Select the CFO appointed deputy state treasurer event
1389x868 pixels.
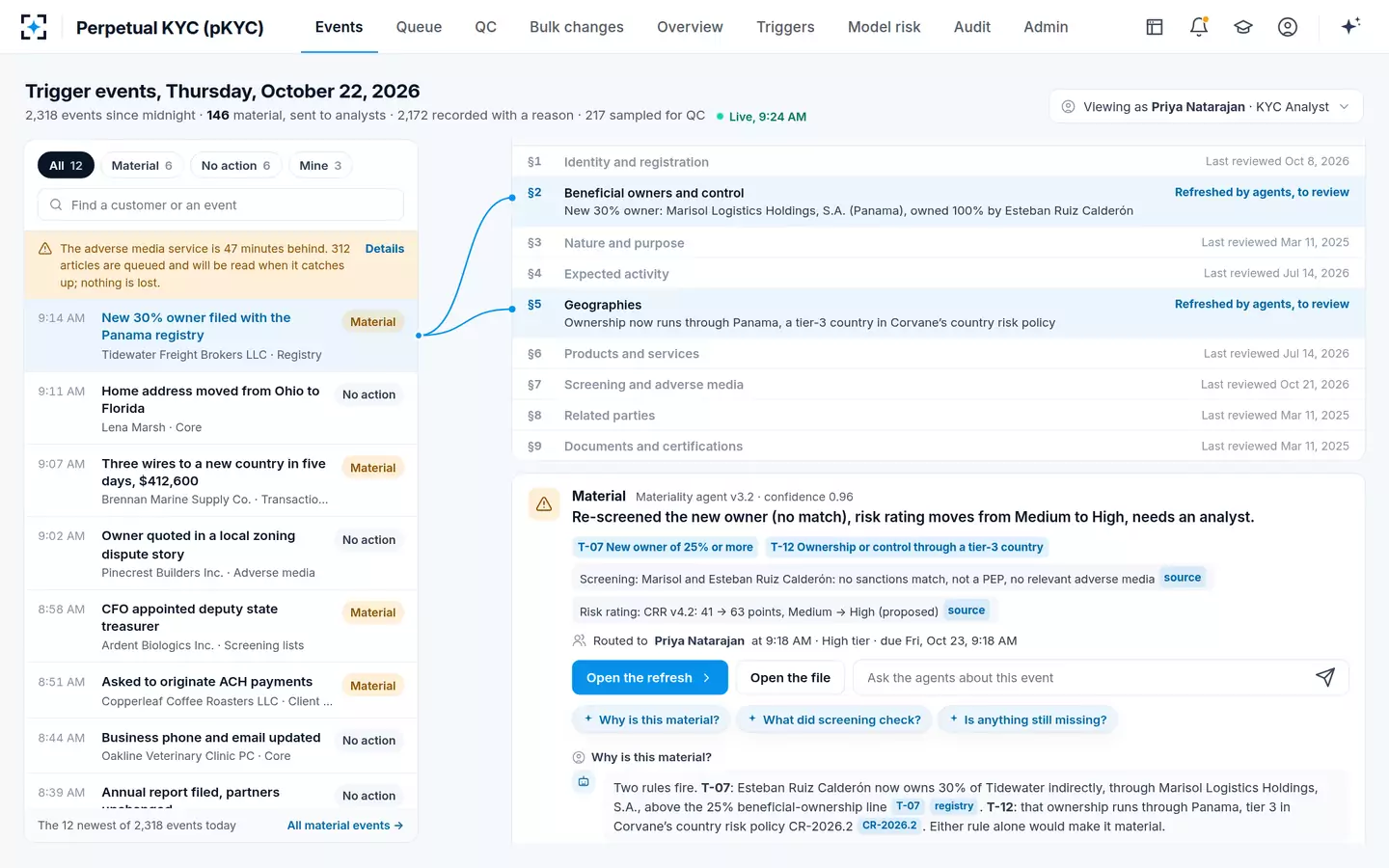[x=221, y=627]
